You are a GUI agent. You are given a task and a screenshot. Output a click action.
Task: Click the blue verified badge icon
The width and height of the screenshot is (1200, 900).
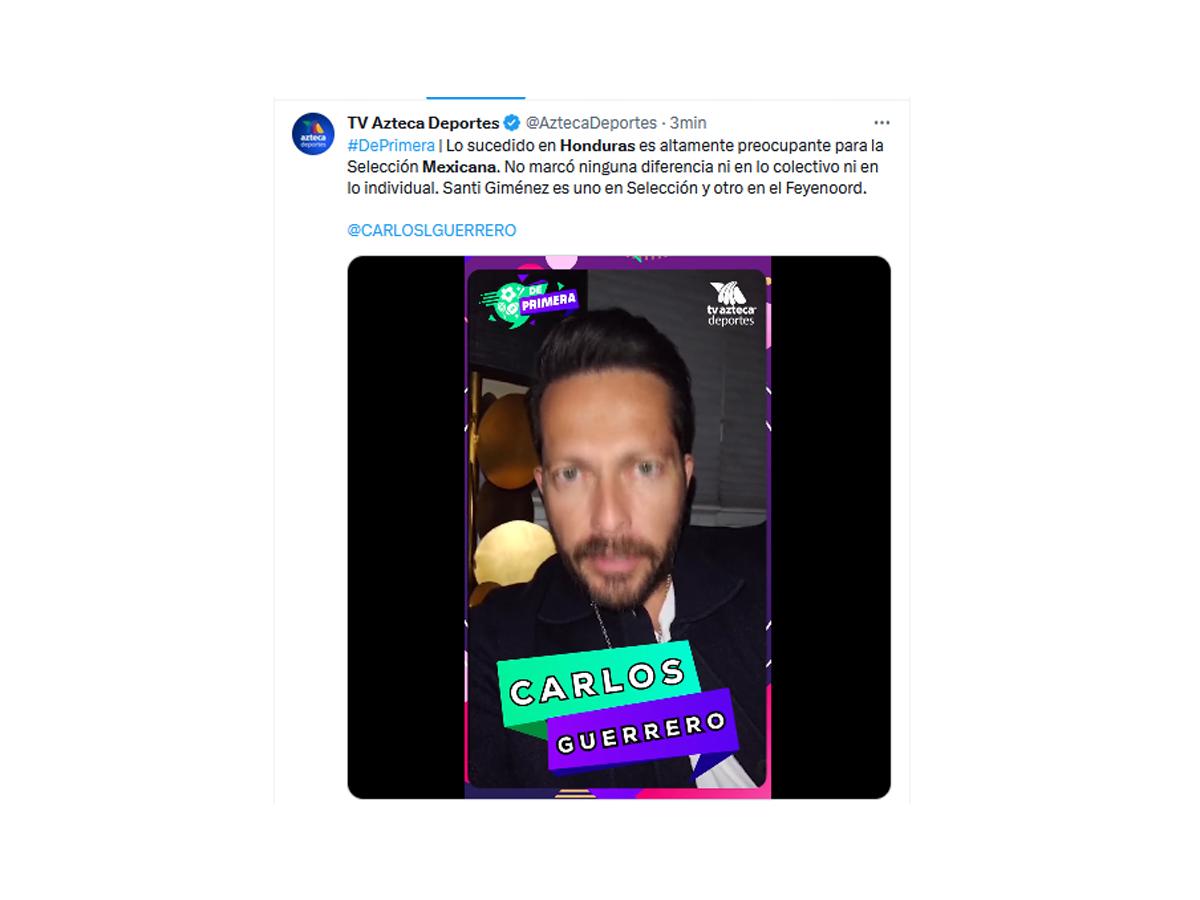[512, 123]
